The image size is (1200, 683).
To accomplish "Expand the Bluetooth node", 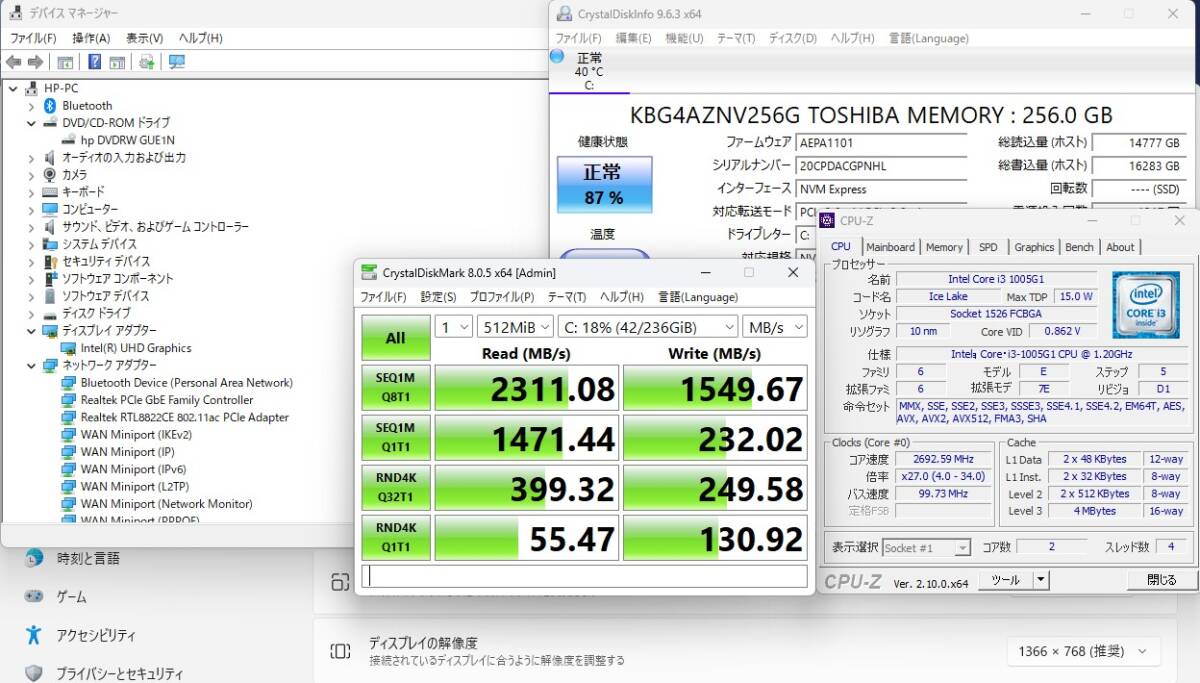I will tap(31, 105).
